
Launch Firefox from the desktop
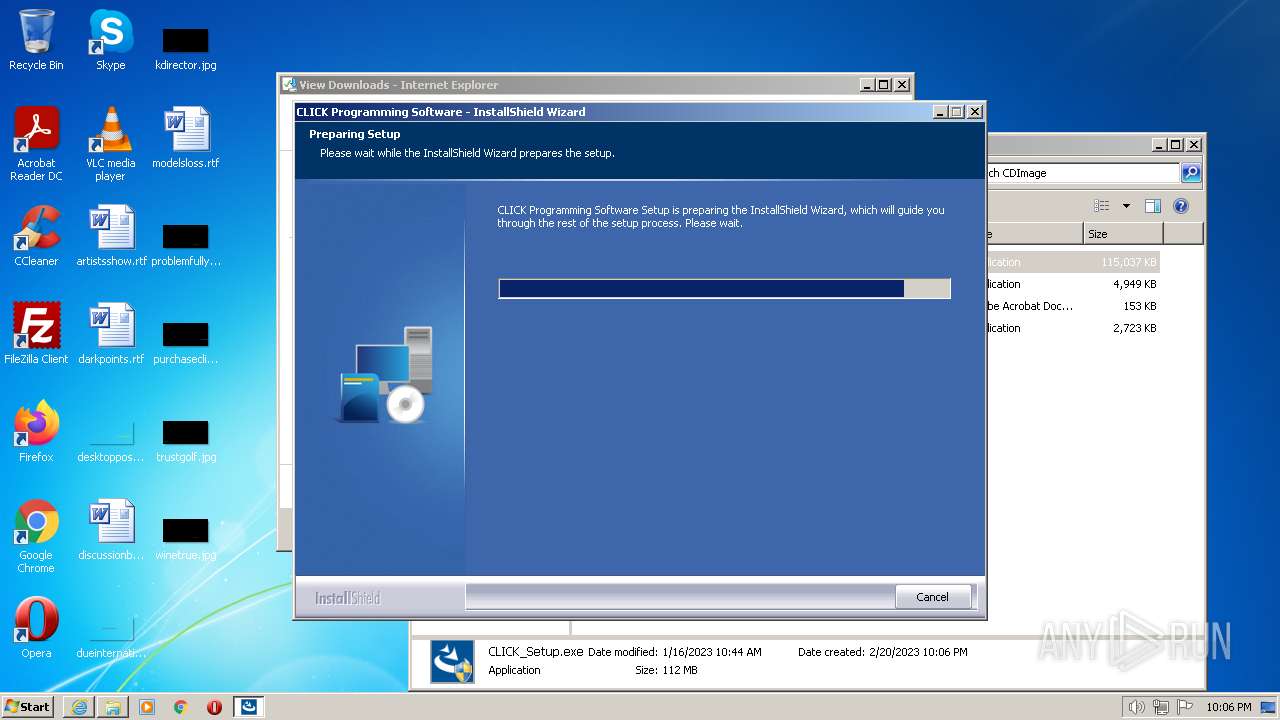click(x=36, y=432)
